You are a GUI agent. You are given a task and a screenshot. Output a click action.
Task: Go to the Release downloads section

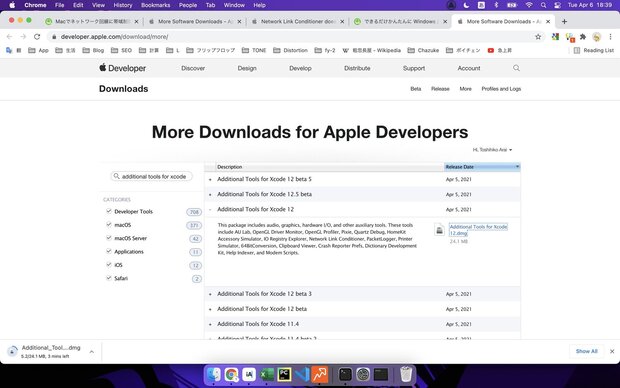point(440,89)
